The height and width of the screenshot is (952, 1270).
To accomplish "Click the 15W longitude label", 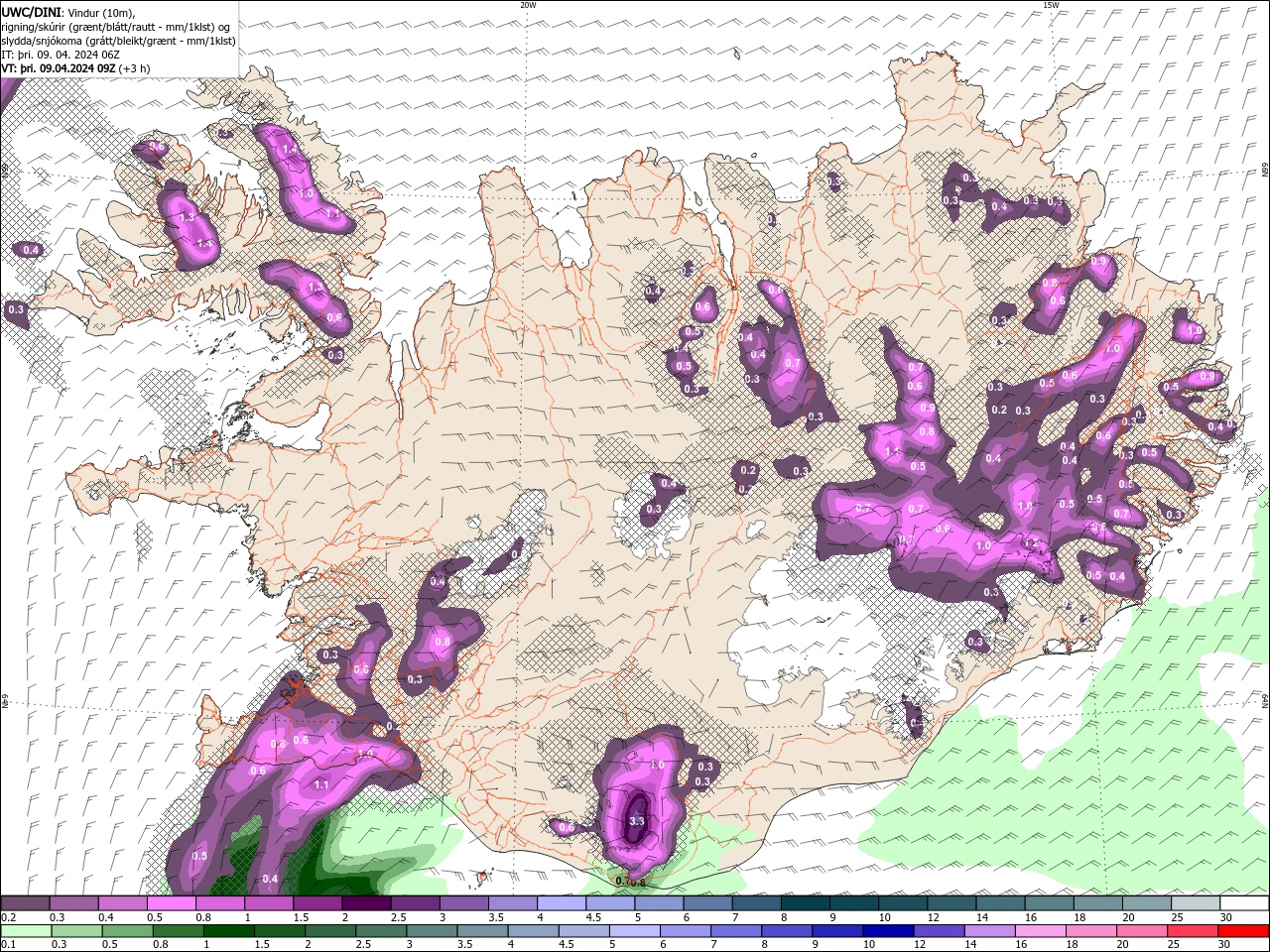I will tap(1051, 5).
